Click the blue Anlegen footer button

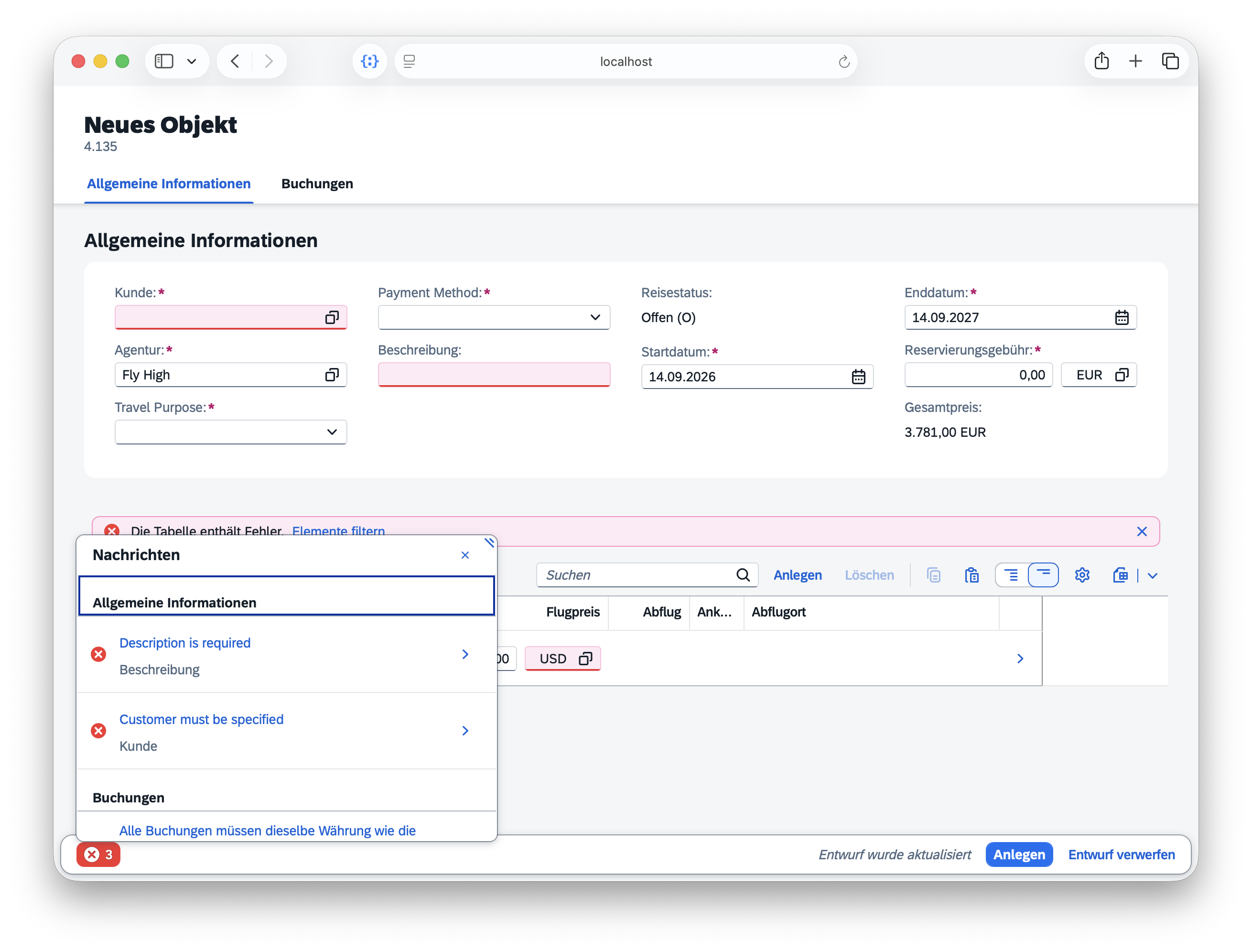(x=1019, y=855)
